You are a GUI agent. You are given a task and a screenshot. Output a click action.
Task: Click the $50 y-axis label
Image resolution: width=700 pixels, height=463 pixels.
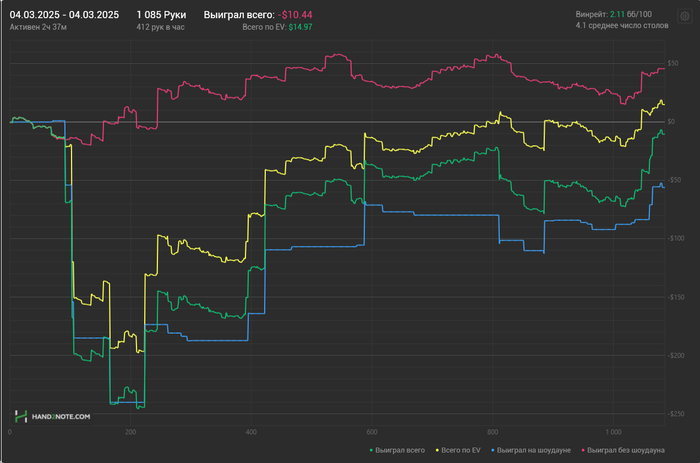(x=673, y=63)
